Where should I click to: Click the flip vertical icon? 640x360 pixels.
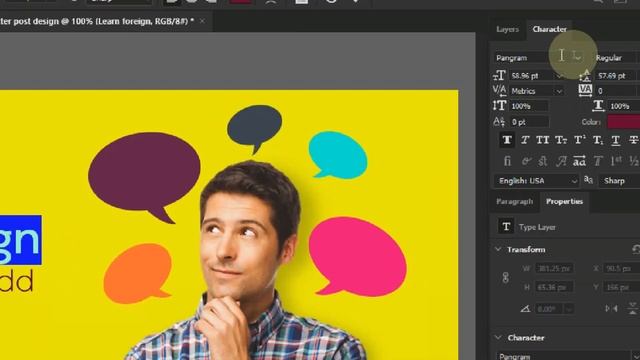click(633, 309)
